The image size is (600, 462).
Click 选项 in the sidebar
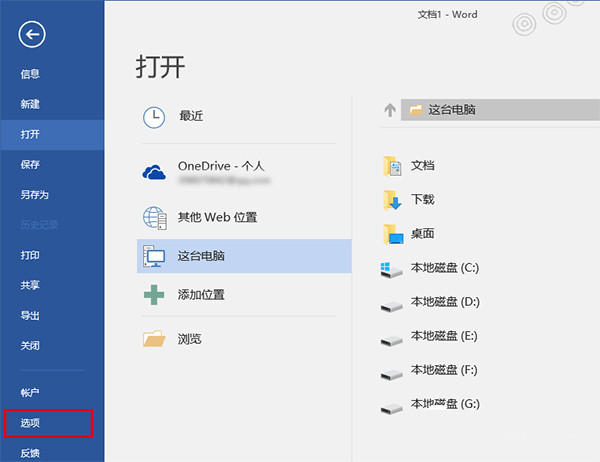click(x=30, y=423)
